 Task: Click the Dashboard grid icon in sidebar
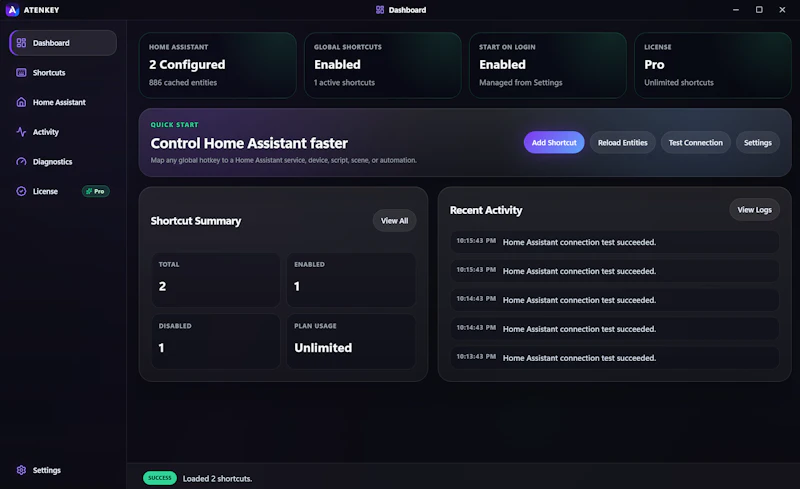click(x=21, y=43)
